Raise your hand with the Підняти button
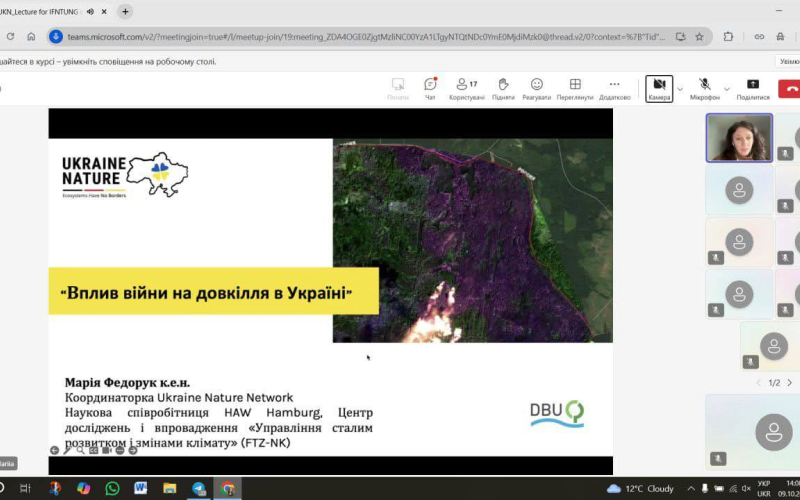The image size is (800, 500). click(x=503, y=88)
